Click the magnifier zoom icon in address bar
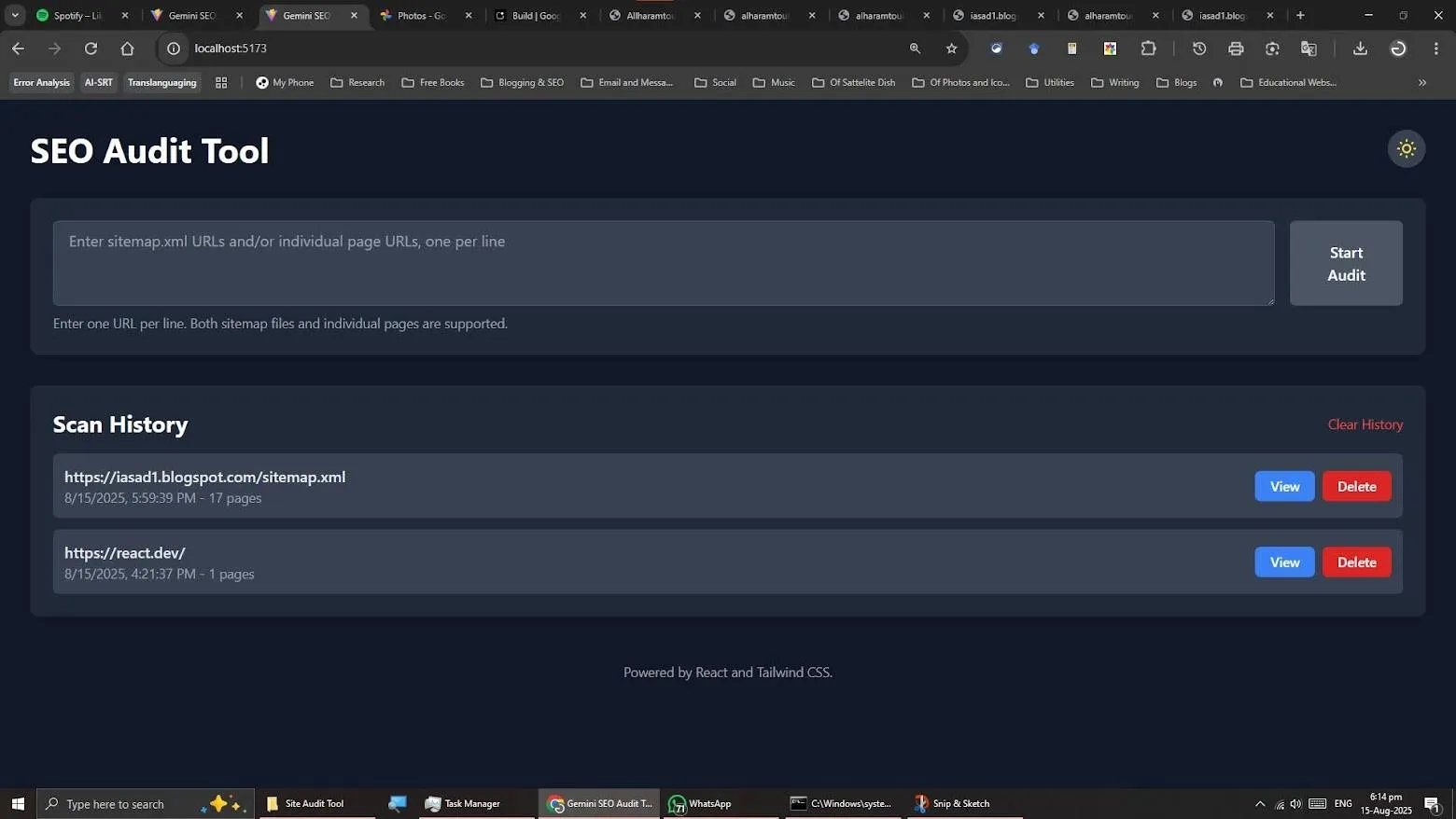This screenshot has height=819, width=1456. pyautogui.click(x=915, y=48)
